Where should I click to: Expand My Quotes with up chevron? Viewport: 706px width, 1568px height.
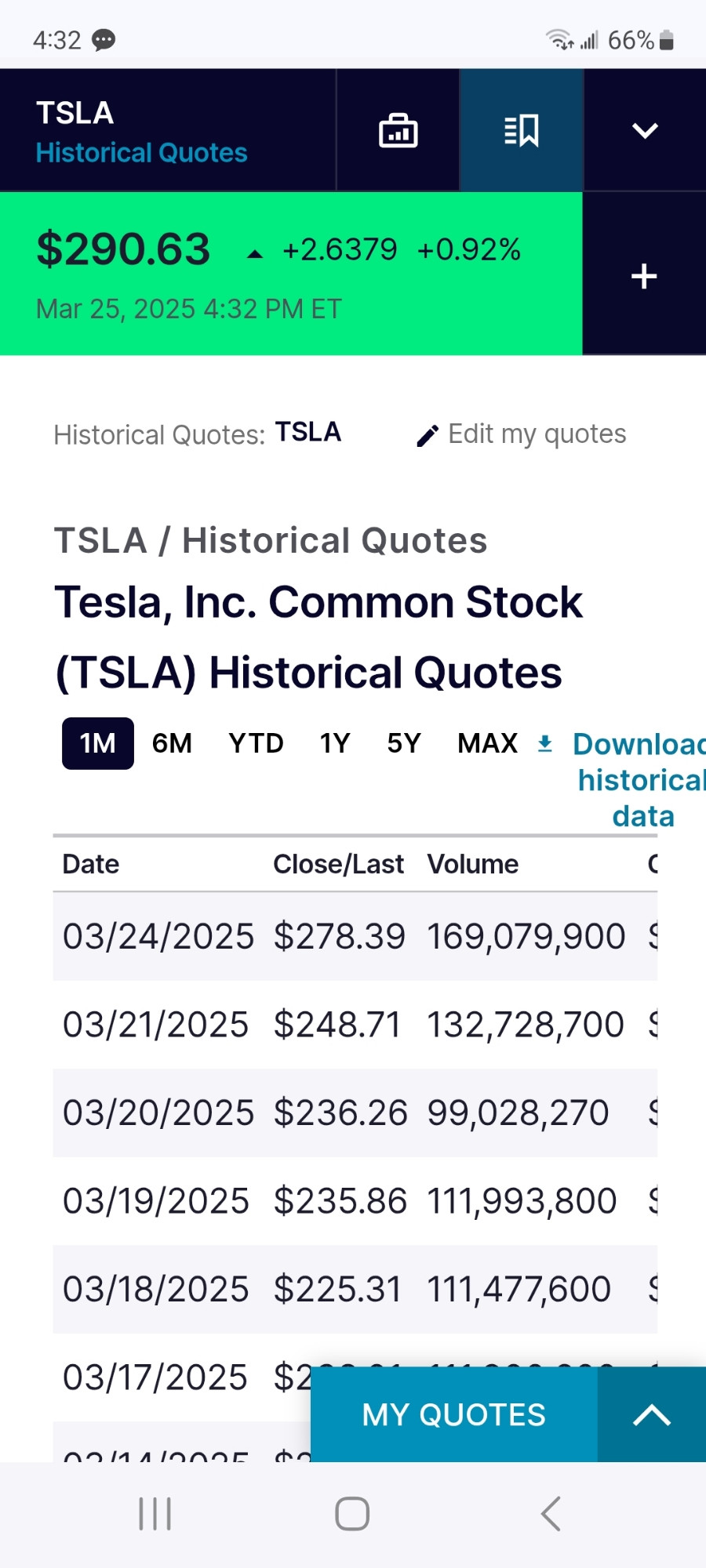(652, 1414)
